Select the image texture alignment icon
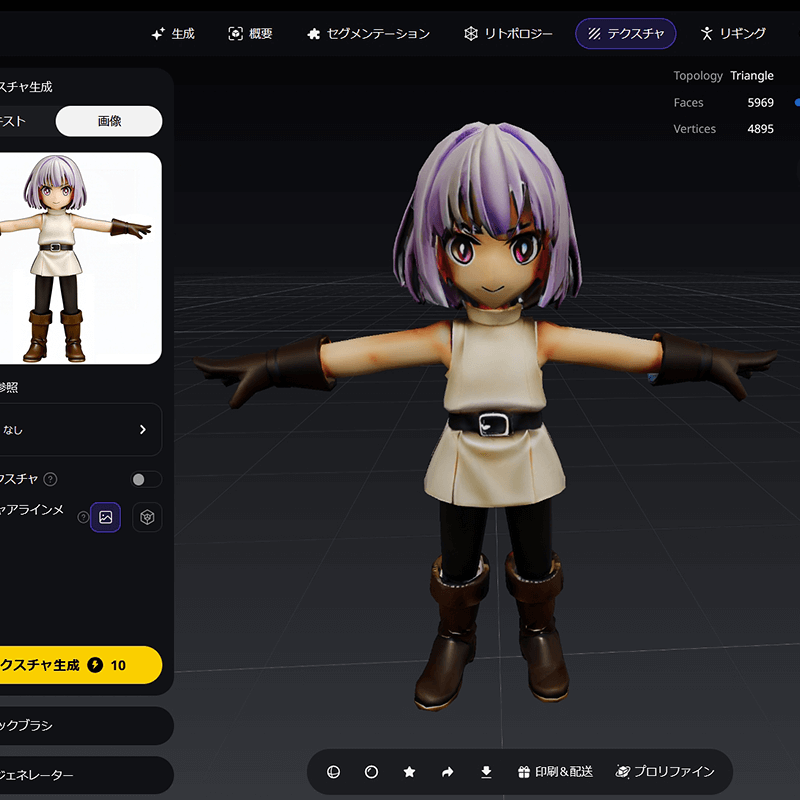The image size is (800, 800). click(x=105, y=517)
